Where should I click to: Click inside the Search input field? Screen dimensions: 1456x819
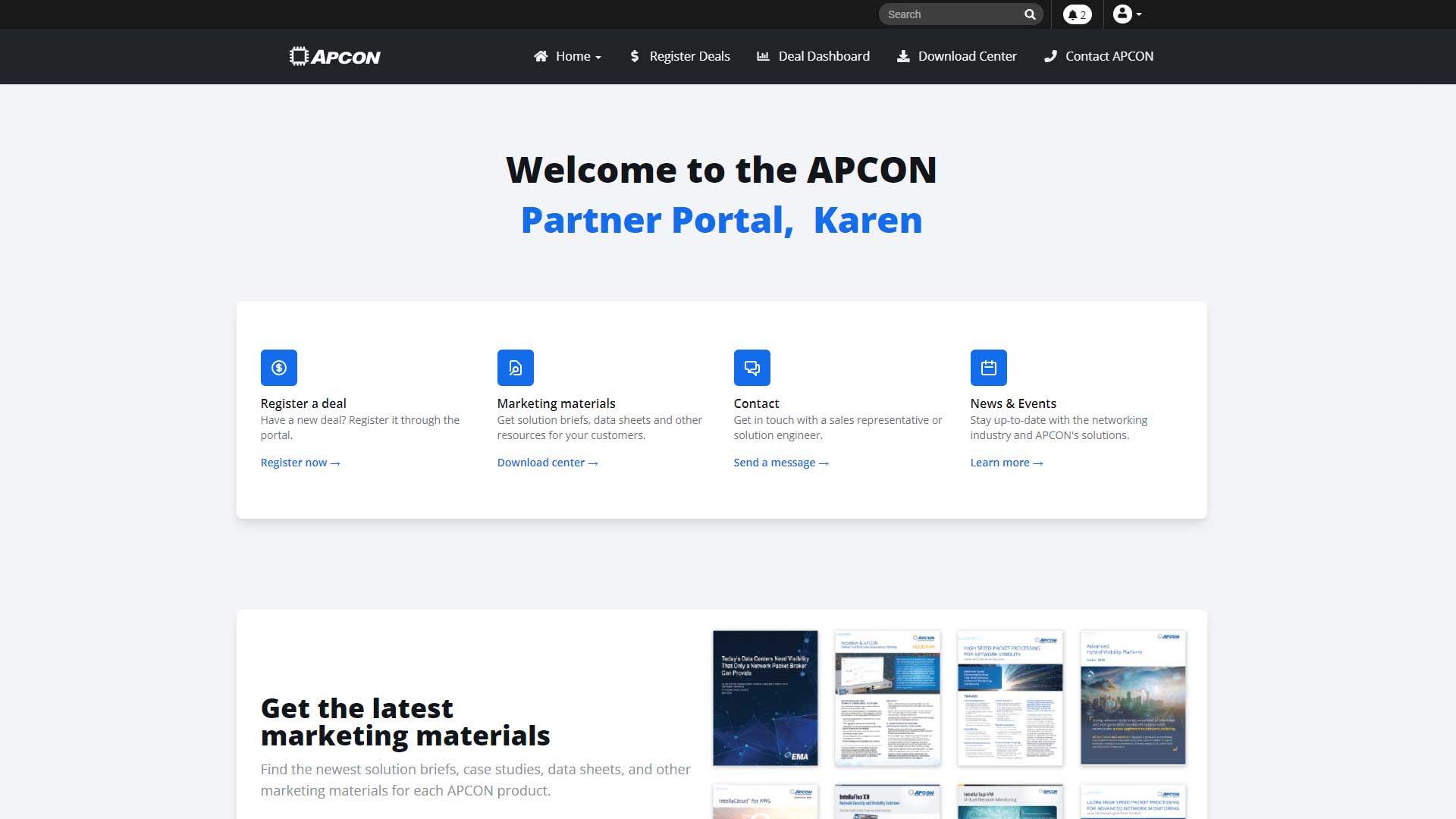948,14
